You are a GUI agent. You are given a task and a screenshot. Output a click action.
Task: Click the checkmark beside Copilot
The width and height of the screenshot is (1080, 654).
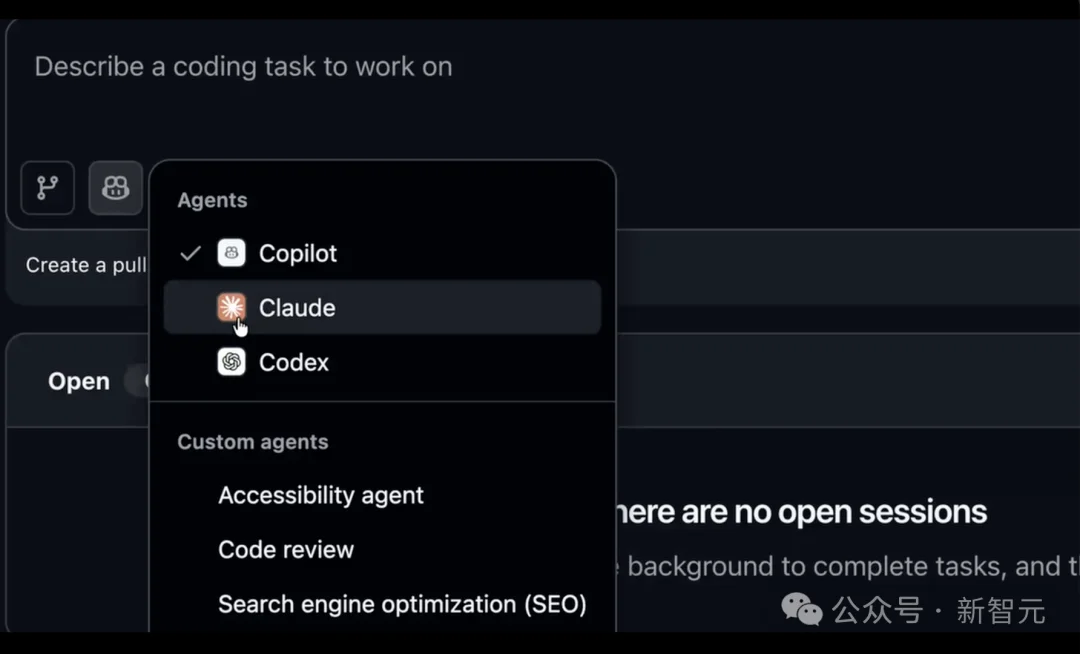[190, 253]
